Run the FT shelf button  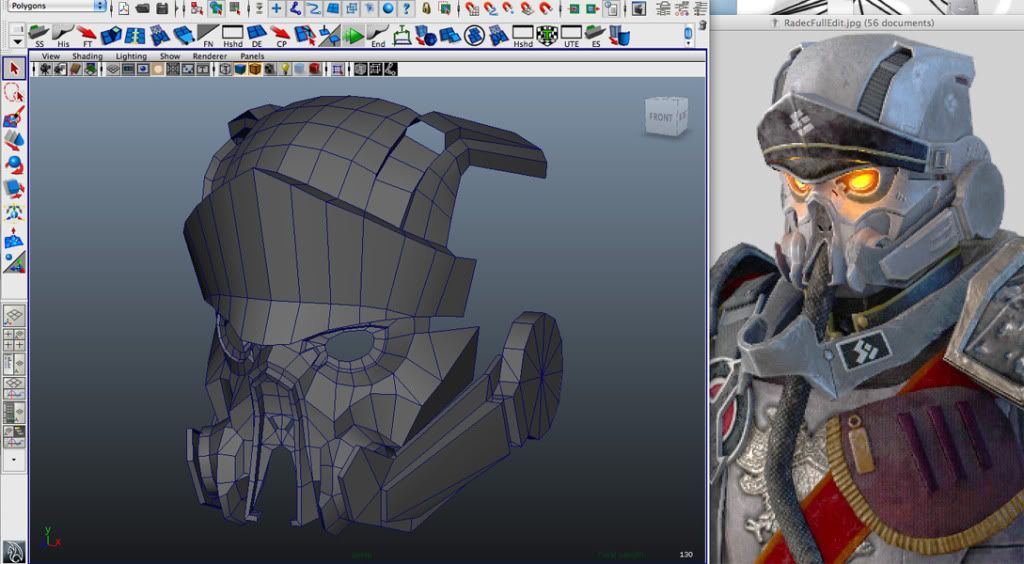[x=87, y=36]
